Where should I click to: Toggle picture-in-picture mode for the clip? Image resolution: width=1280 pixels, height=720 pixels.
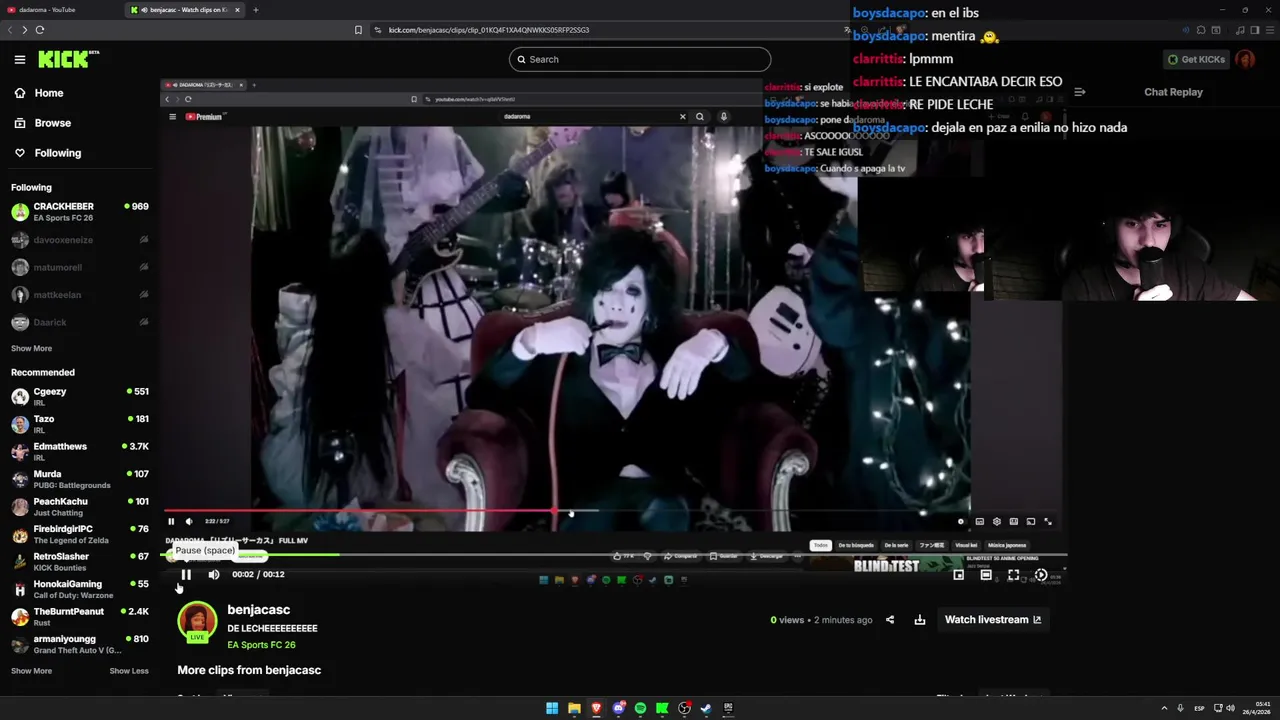click(958, 575)
